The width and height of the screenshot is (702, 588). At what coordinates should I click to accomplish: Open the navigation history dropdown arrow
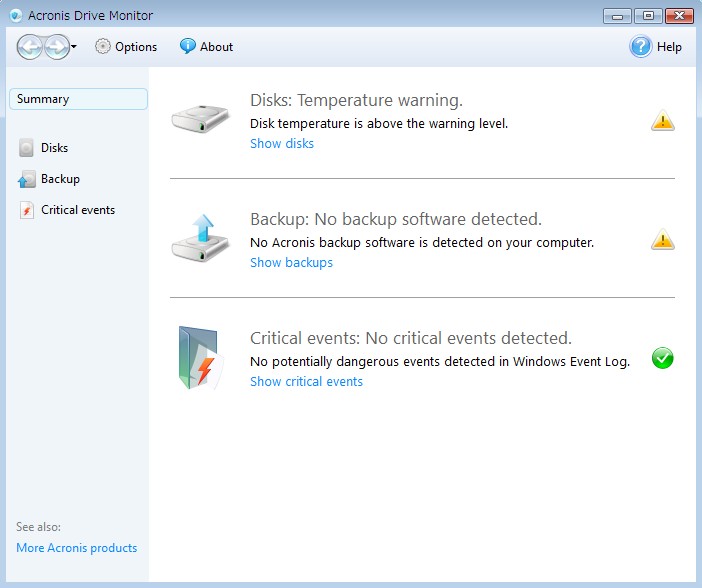(74, 46)
